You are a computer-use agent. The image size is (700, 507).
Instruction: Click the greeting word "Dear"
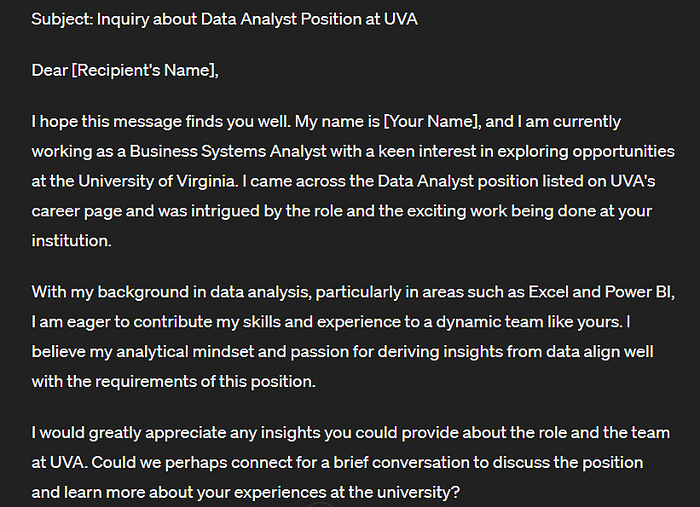pos(49,70)
